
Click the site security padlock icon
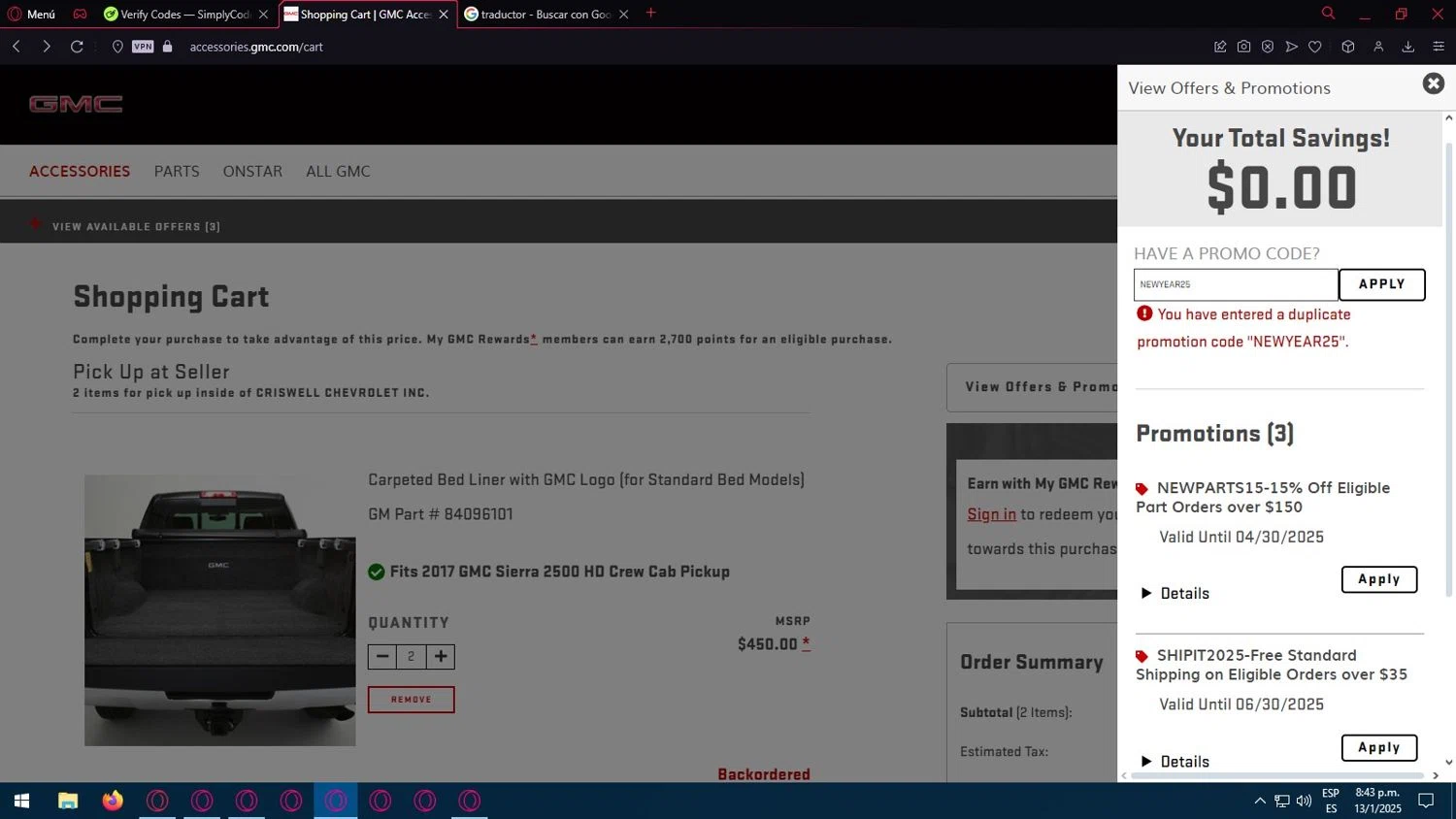tap(167, 47)
